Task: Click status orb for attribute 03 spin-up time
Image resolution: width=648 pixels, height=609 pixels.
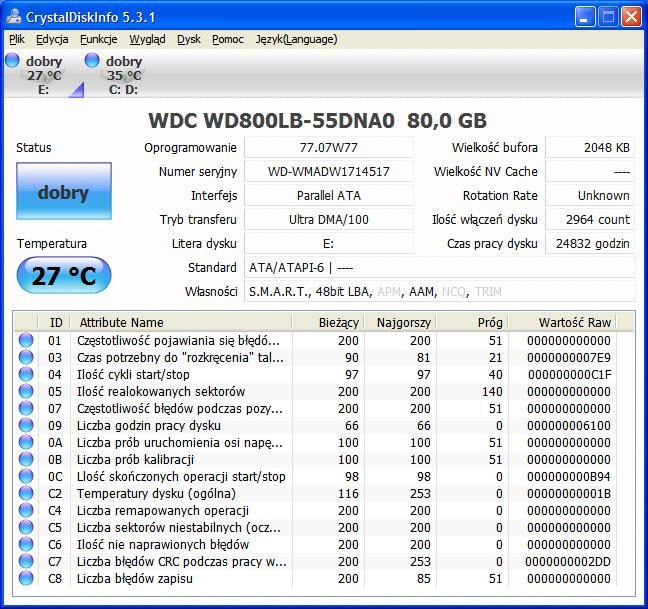Action: coord(26,357)
